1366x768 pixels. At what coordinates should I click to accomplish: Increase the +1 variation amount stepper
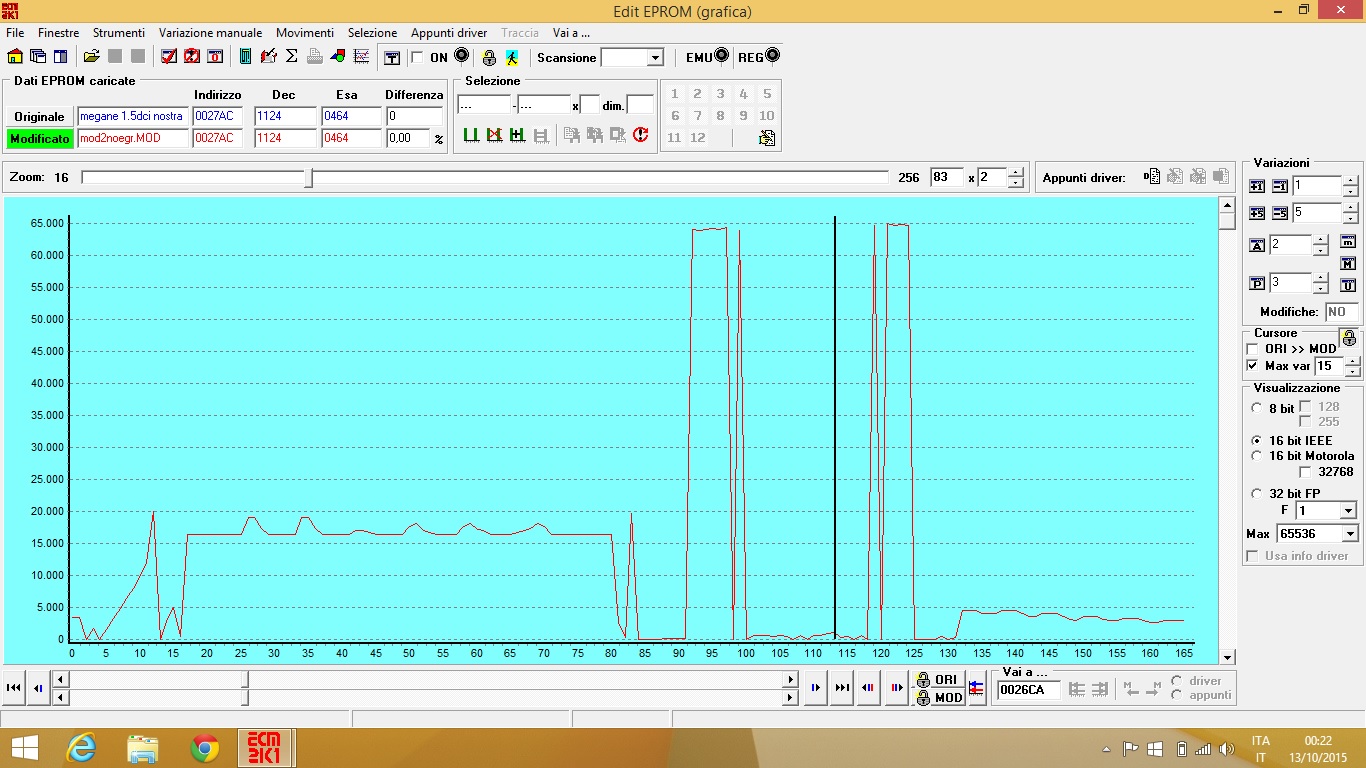(1350, 181)
